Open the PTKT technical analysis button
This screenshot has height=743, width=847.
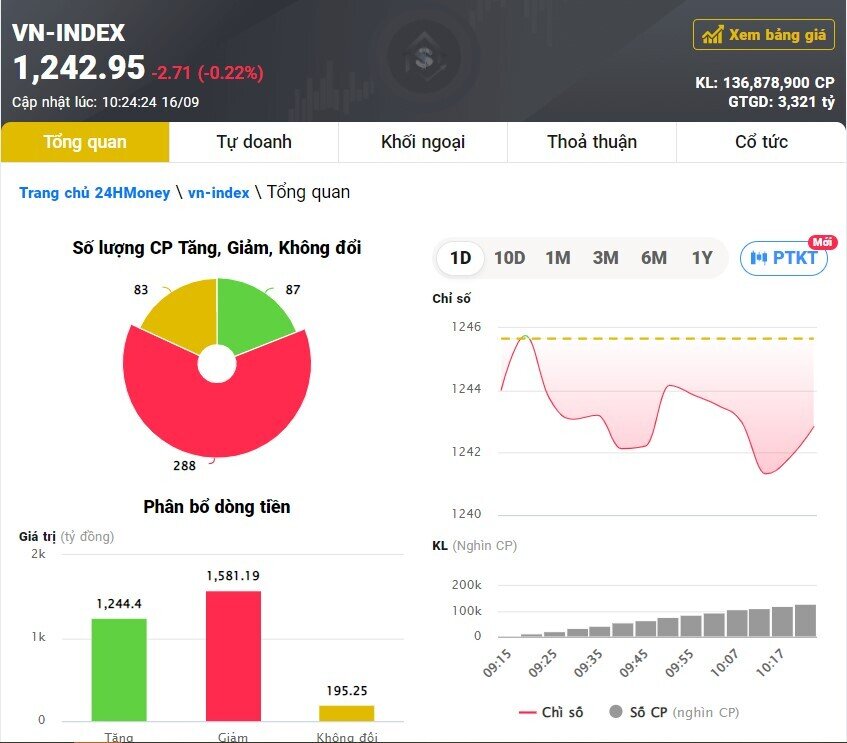pos(783,258)
